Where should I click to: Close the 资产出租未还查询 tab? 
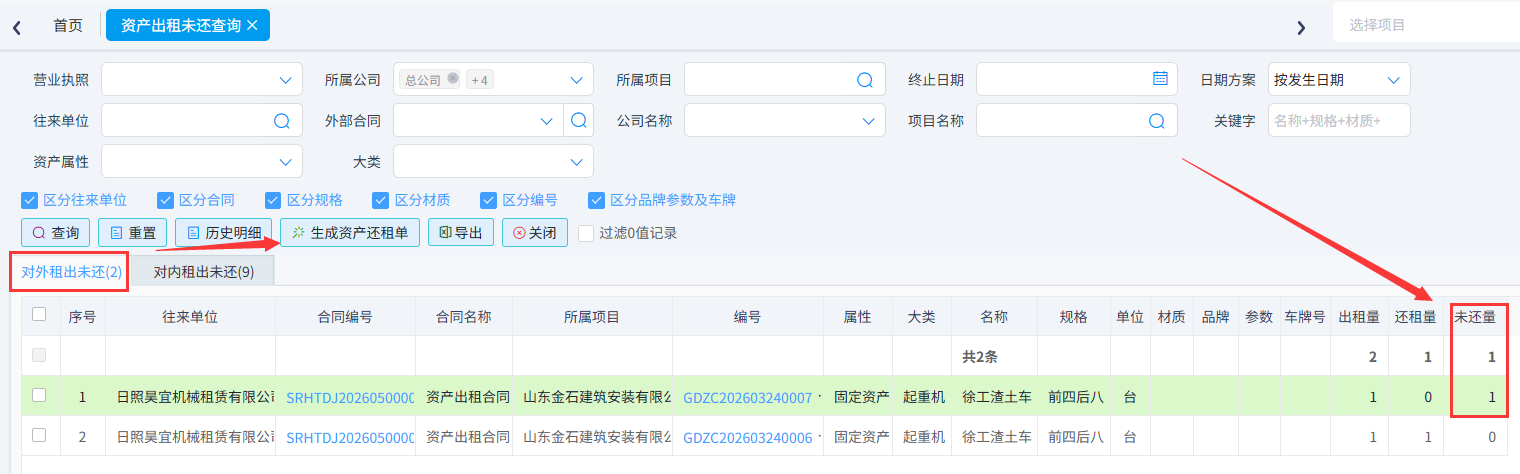pyautogui.click(x=252, y=25)
